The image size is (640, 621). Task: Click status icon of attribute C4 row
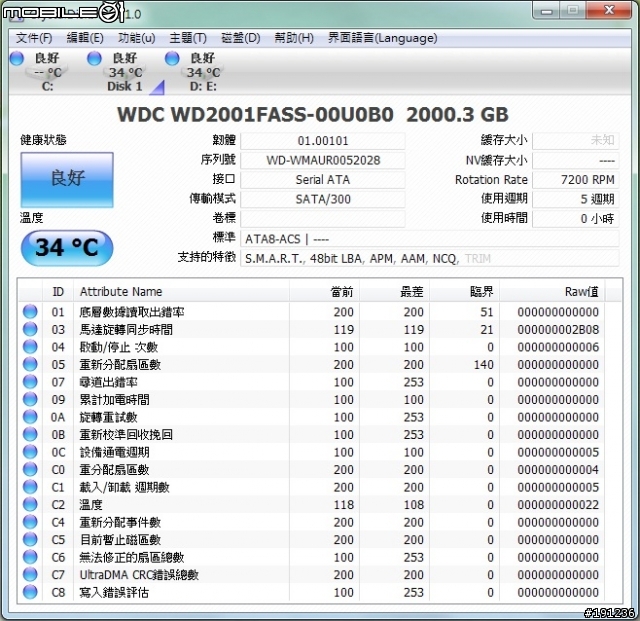[x=30, y=522]
